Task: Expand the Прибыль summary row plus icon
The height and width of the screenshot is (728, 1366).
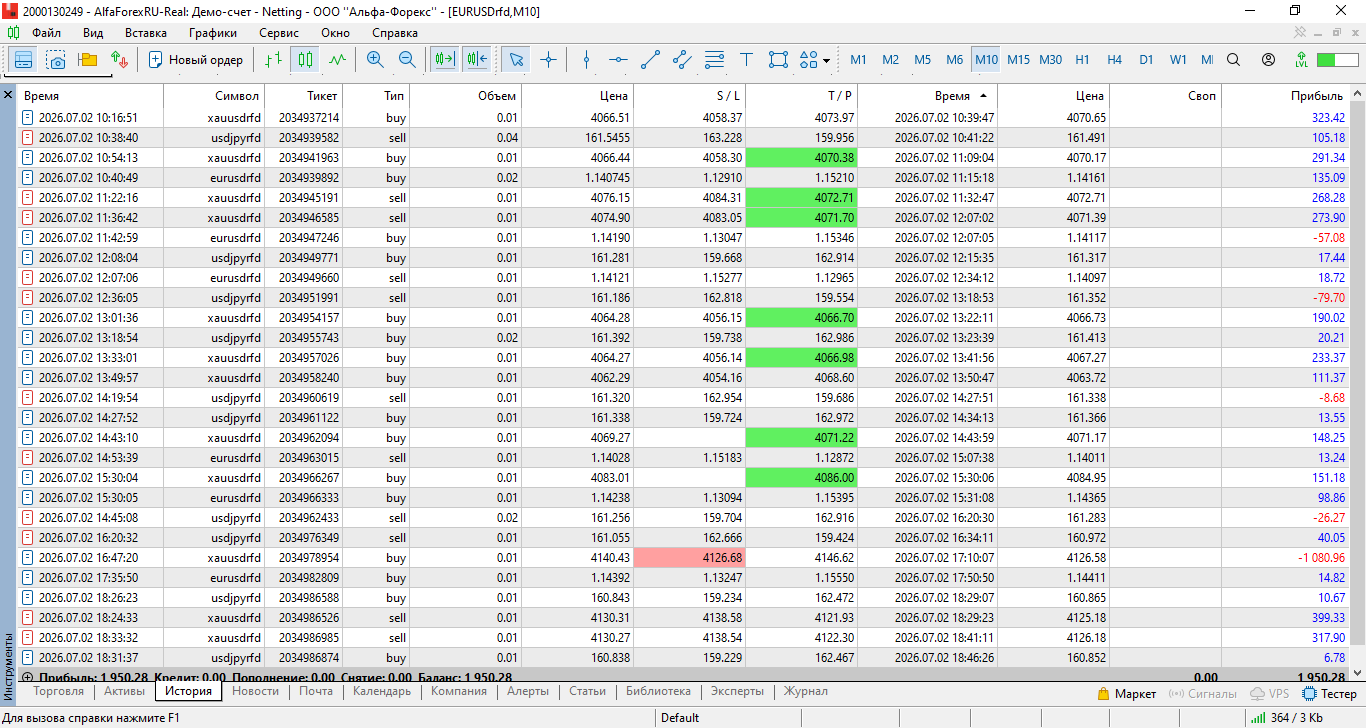Action: 26,678
